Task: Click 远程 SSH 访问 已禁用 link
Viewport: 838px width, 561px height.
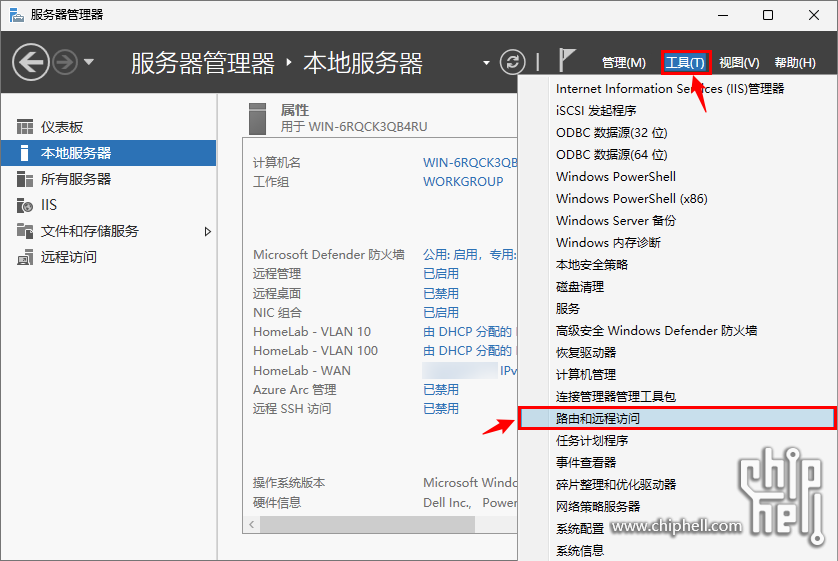Action: (441, 409)
